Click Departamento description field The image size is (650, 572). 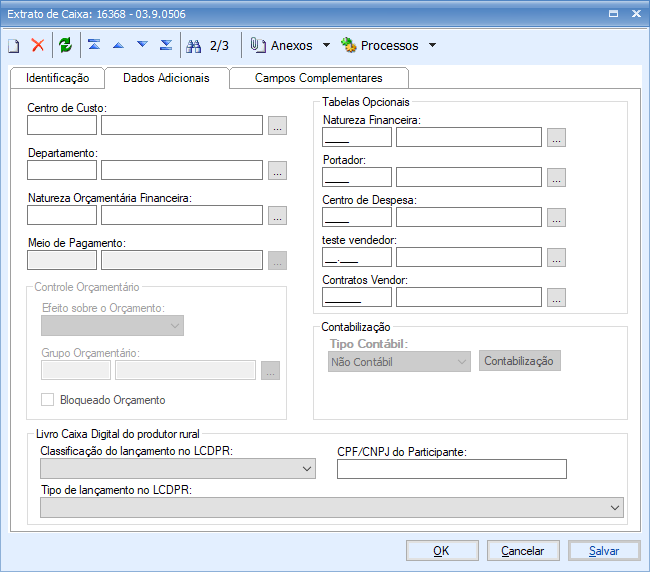click(x=182, y=170)
